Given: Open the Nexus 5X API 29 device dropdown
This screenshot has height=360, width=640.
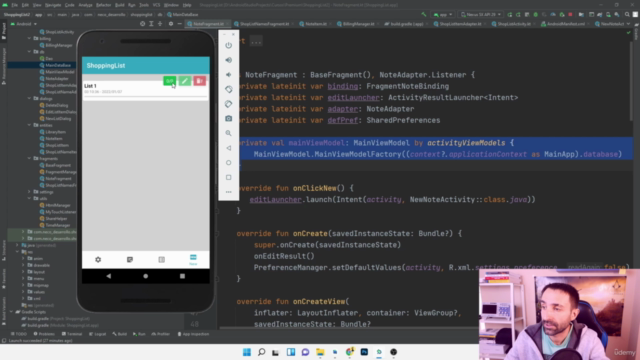Looking at the screenshot, I should pos(481,15).
